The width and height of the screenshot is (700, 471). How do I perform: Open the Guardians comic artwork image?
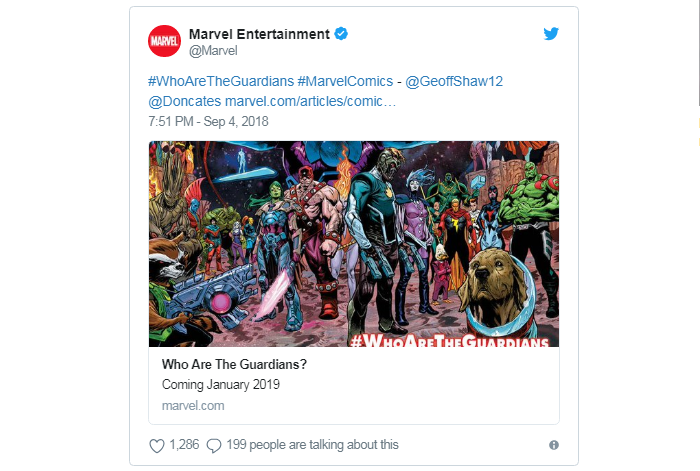[353, 243]
